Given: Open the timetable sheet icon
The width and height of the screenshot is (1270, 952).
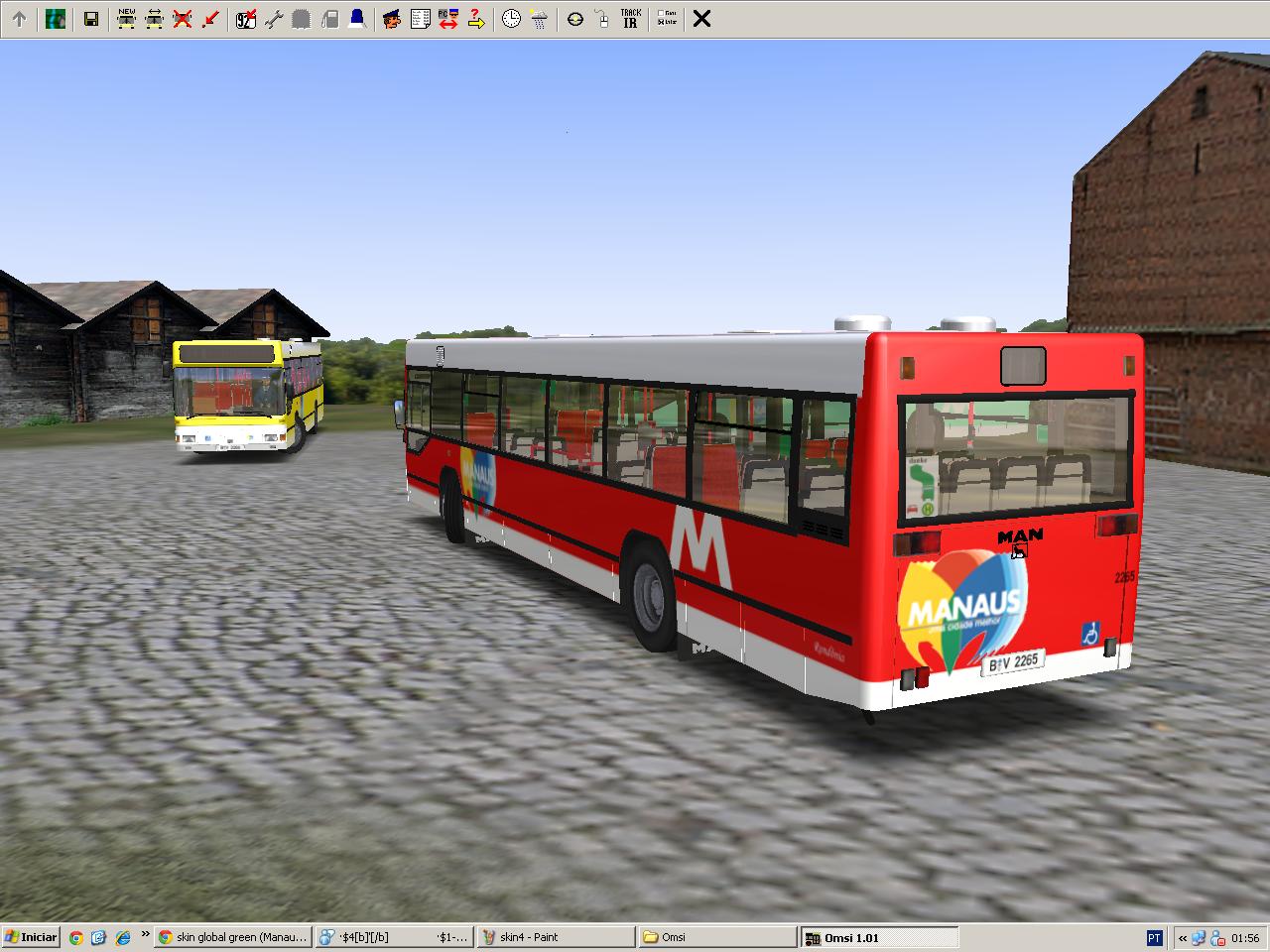Looking at the screenshot, I should coord(420,18).
